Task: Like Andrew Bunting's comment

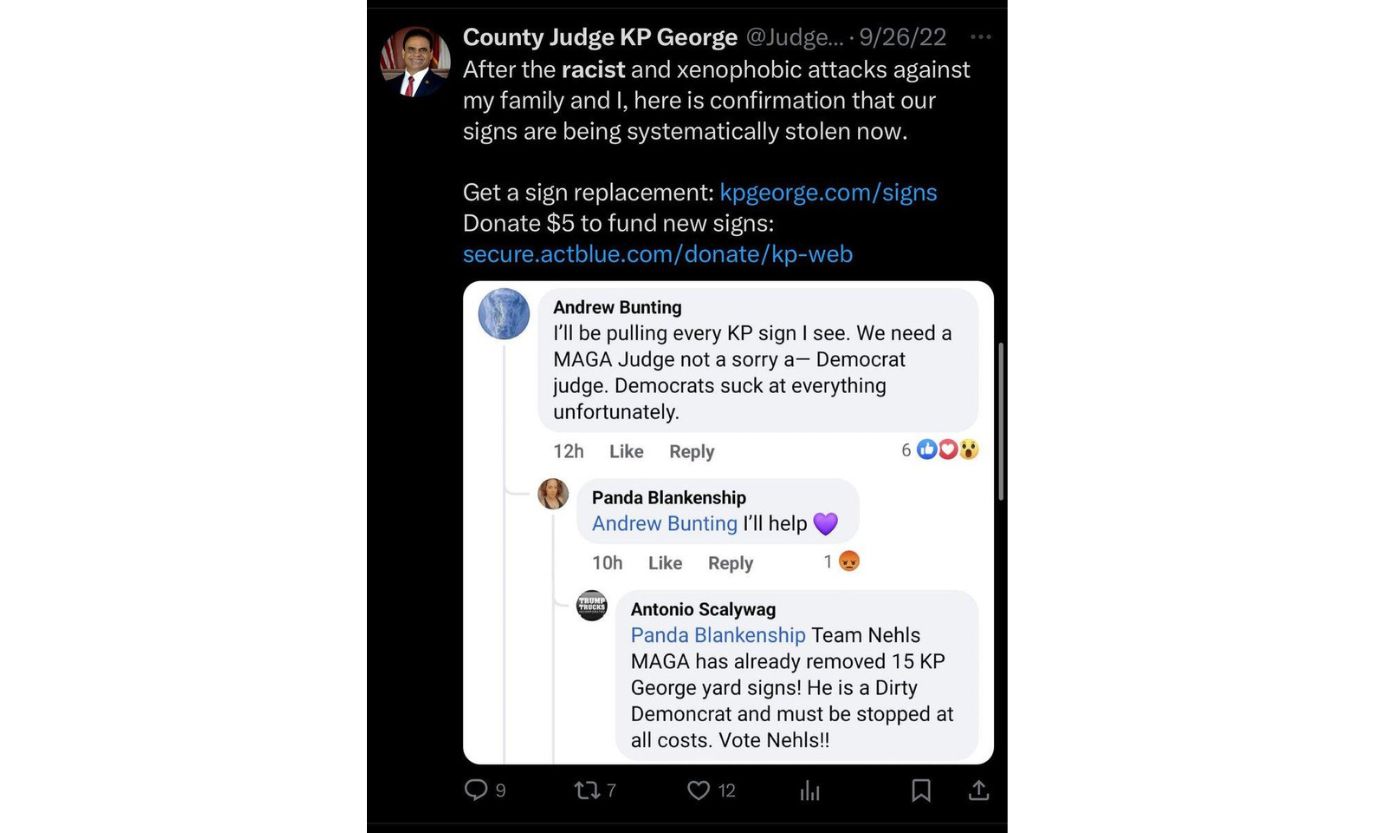Action: point(626,451)
